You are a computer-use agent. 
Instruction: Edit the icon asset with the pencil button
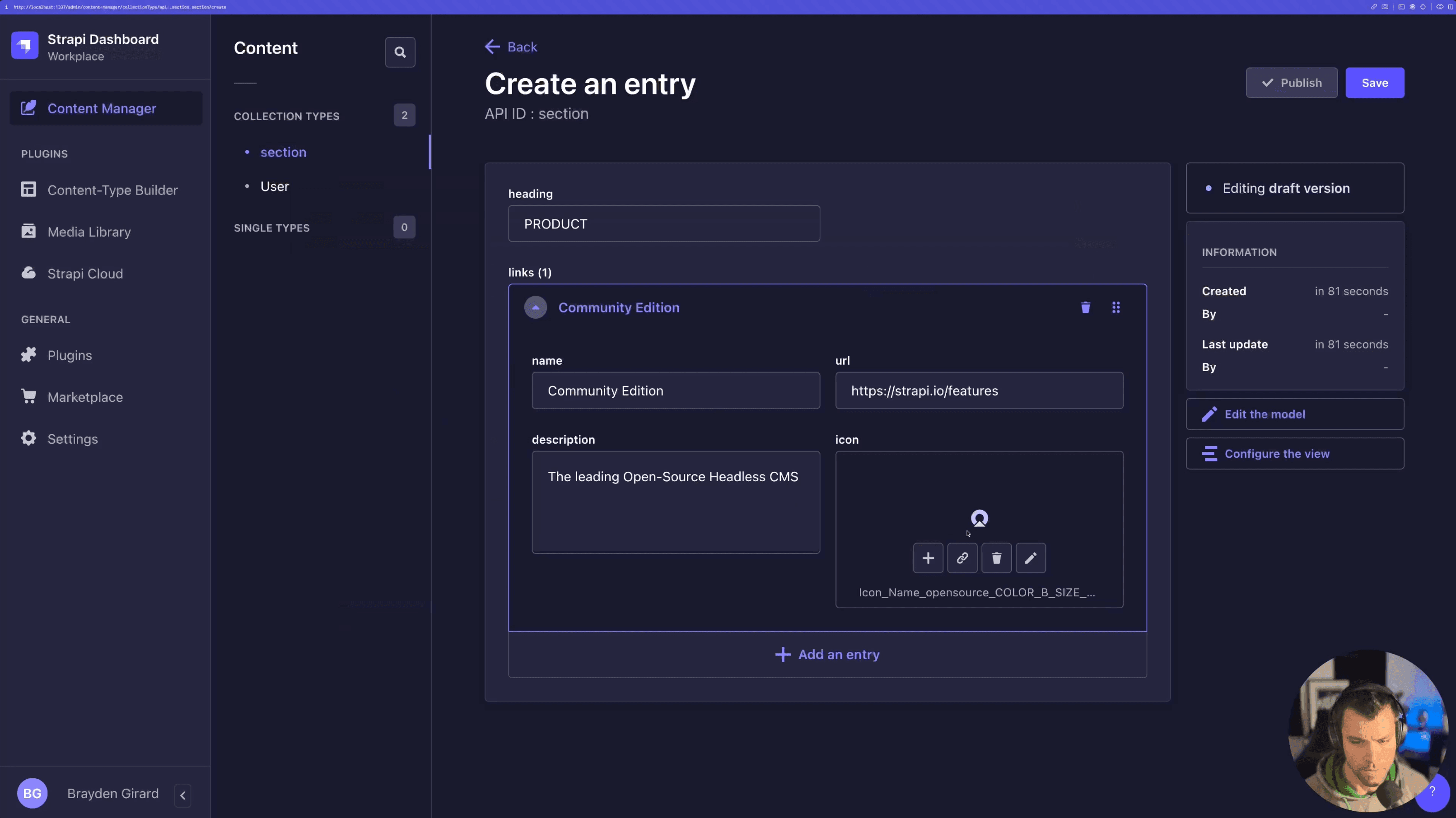1031,558
